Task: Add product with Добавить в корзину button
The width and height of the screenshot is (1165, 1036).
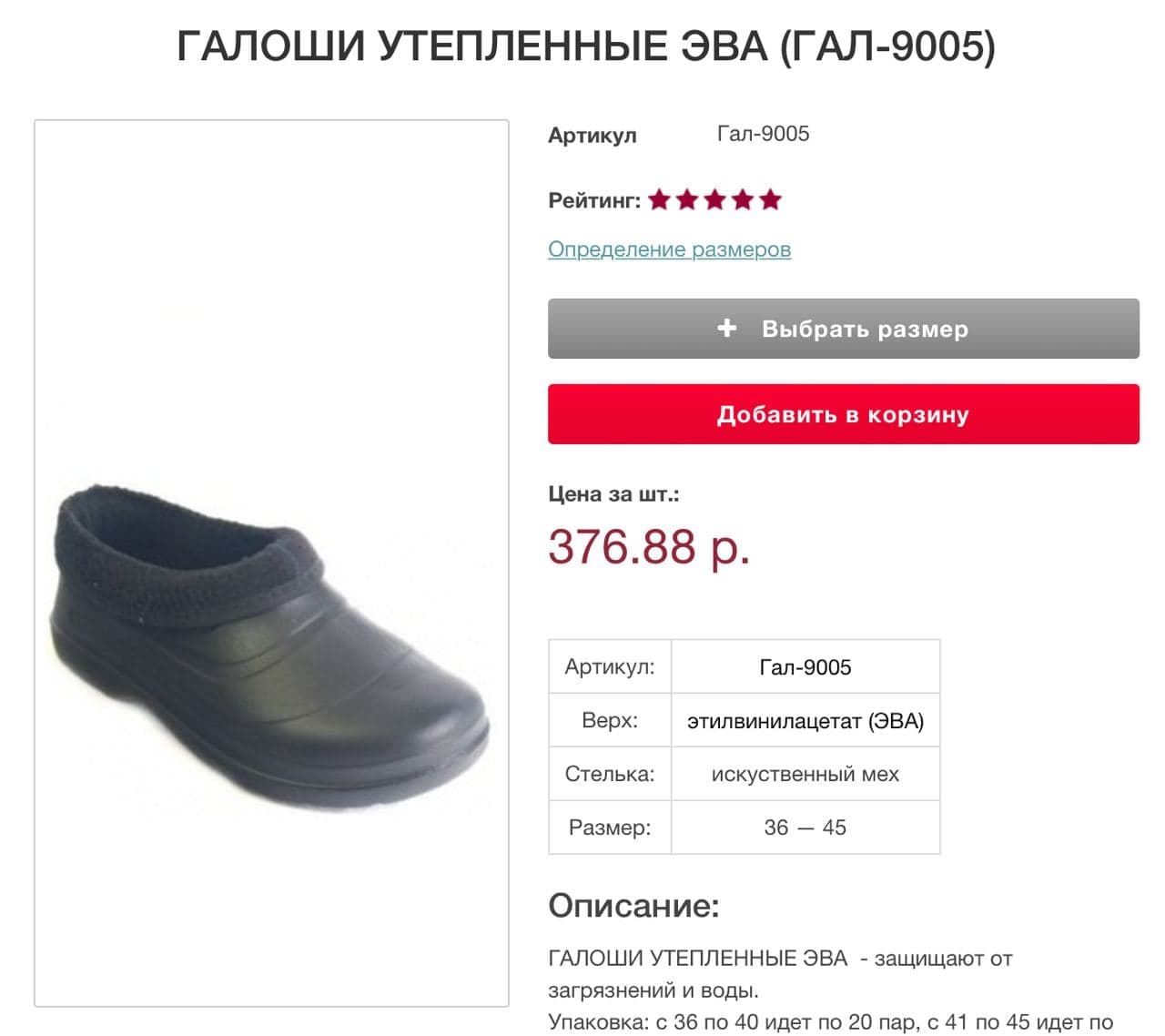Action: tap(843, 414)
